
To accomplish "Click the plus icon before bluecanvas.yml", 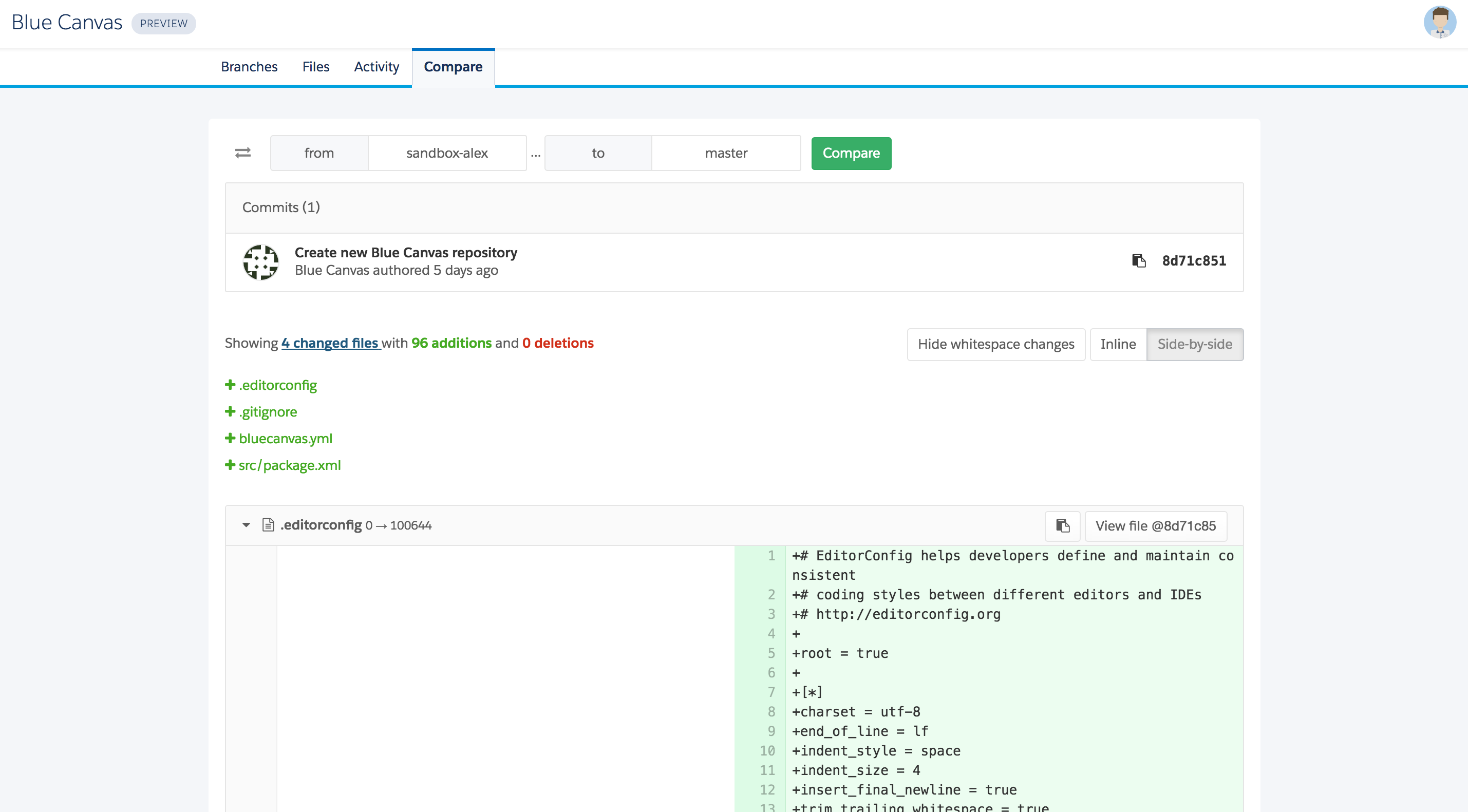I will [x=230, y=438].
